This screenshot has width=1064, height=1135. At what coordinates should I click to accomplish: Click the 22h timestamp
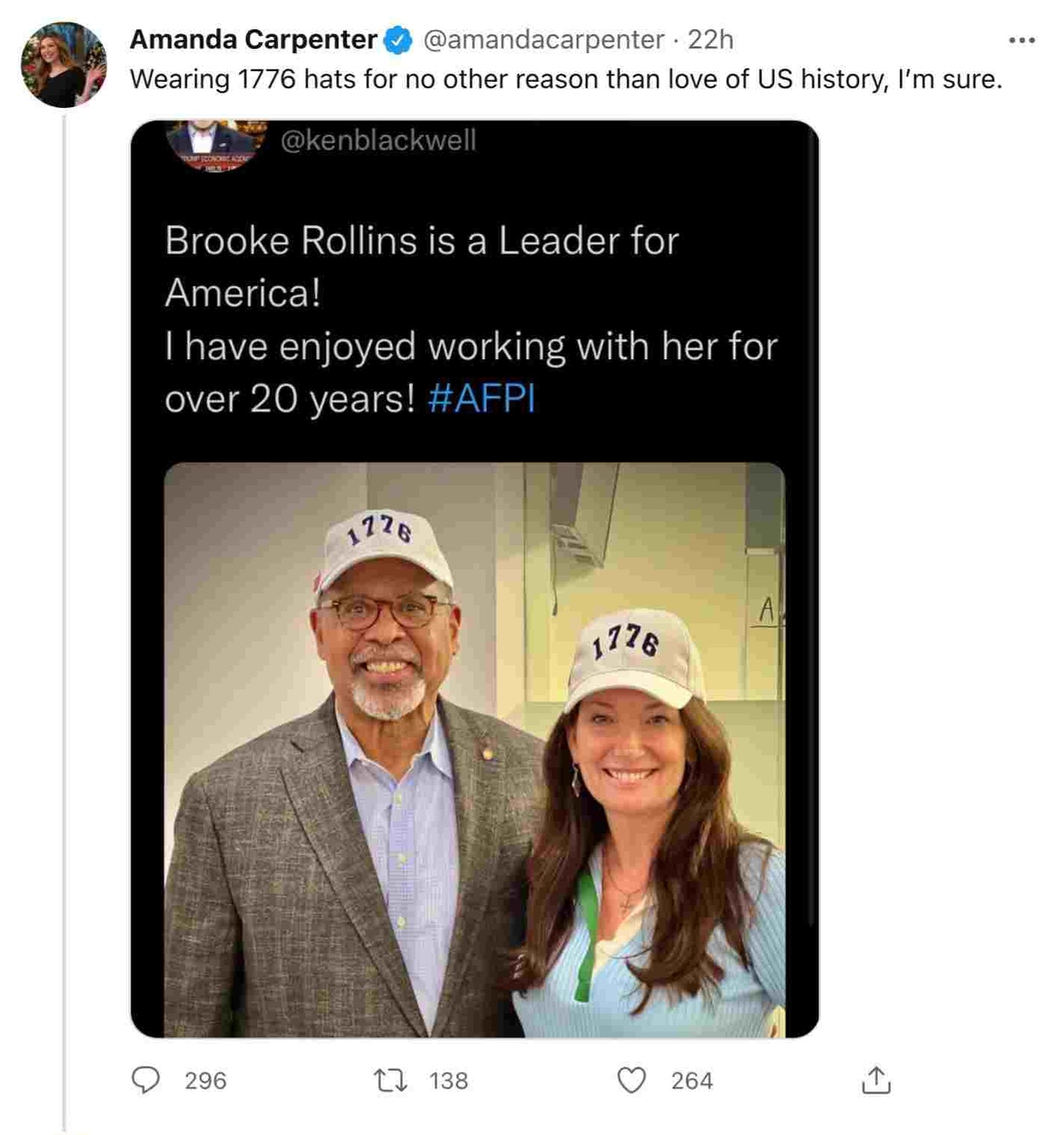710,40
